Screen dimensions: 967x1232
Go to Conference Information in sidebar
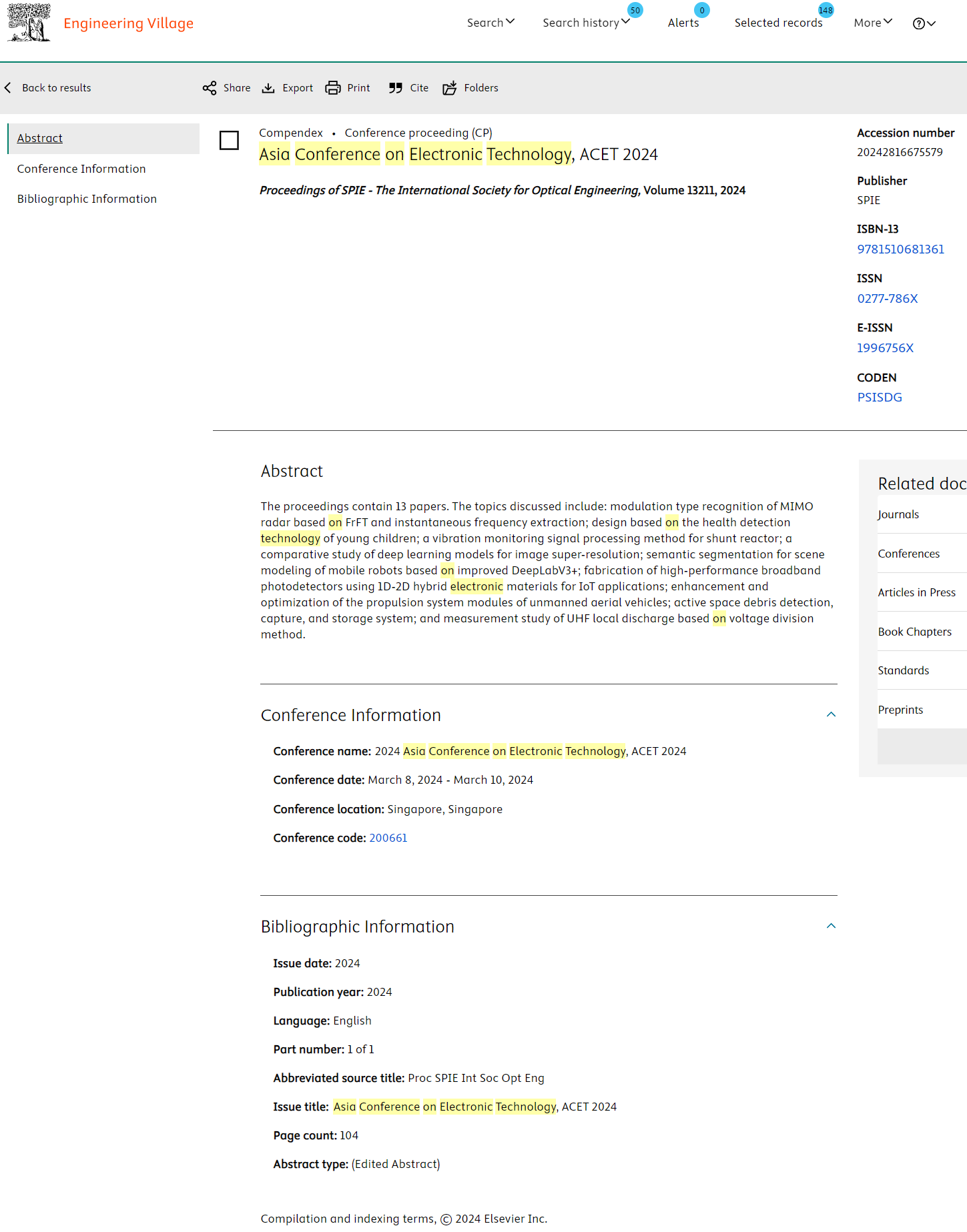(81, 169)
